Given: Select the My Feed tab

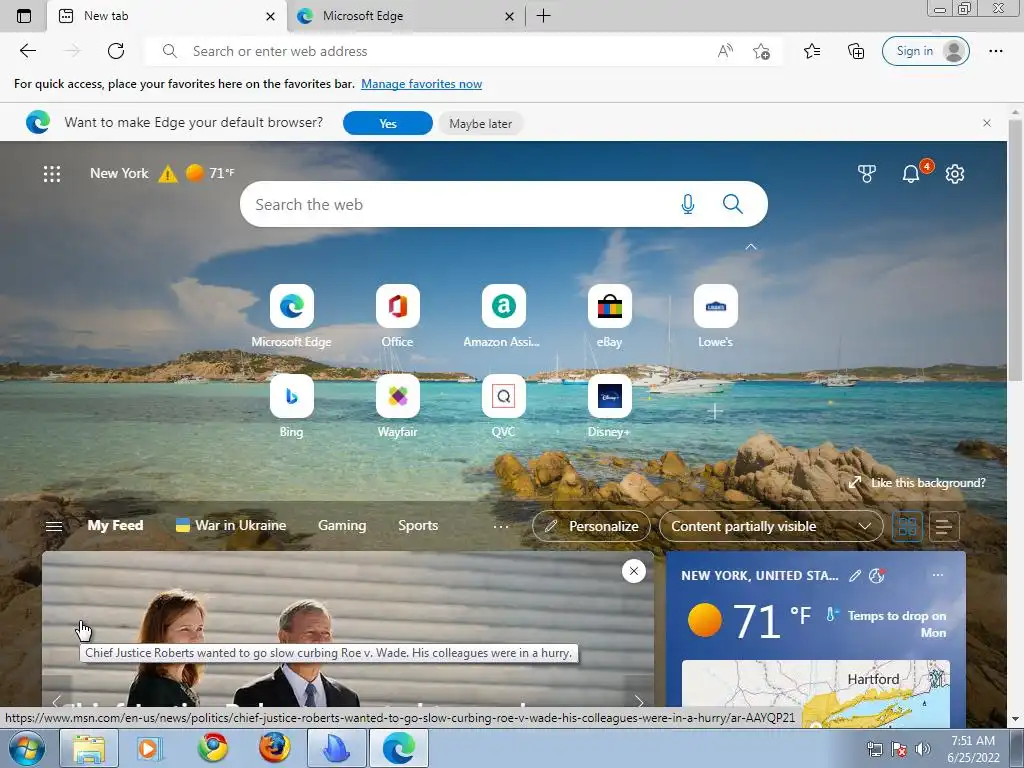Looking at the screenshot, I should tap(116, 526).
